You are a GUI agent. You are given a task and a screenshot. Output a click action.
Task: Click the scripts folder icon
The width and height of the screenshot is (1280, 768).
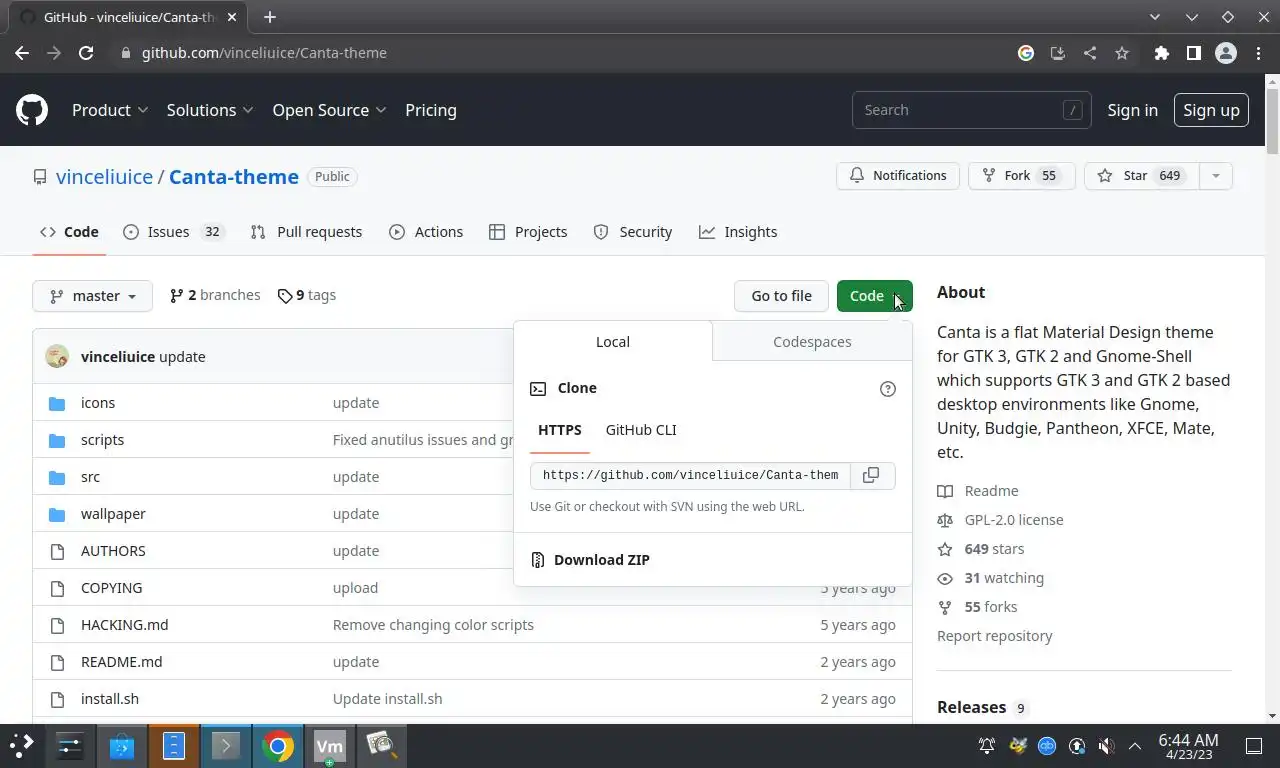click(x=57, y=440)
